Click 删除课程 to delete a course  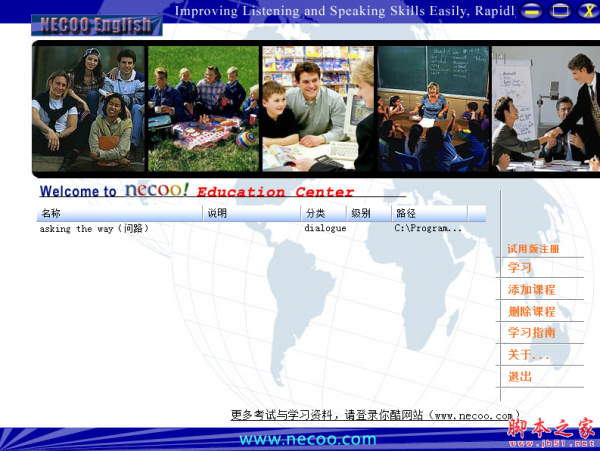[532, 311]
